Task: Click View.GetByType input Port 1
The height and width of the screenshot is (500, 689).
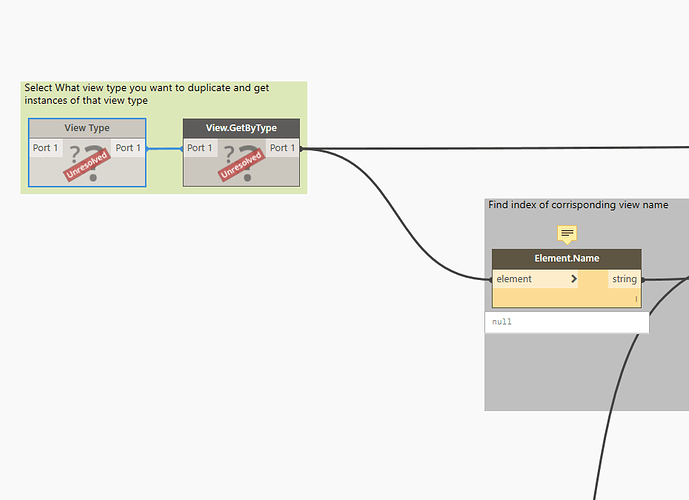Action: tap(200, 148)
